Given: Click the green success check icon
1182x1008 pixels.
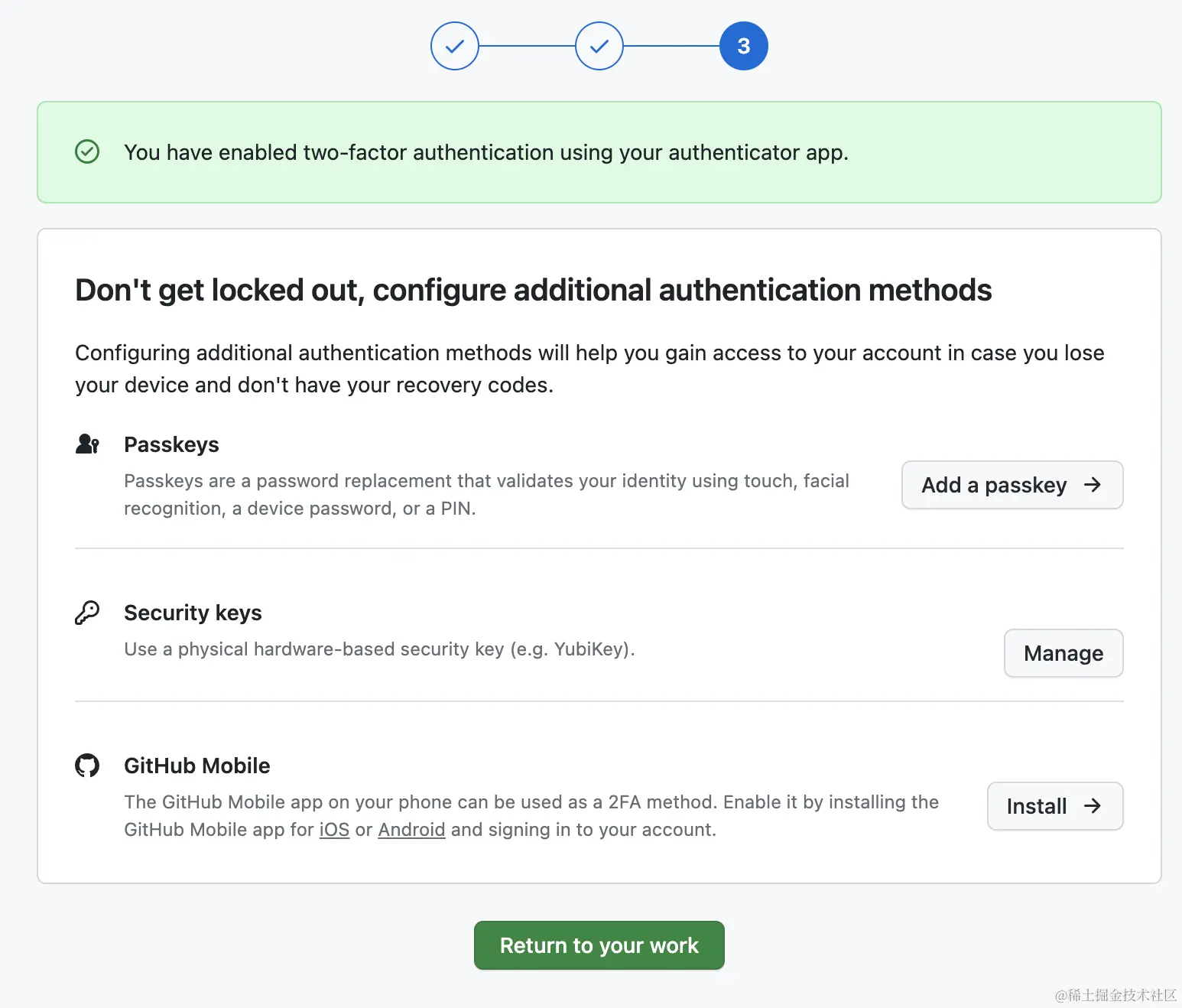Looking at the screenshot, I should pos(87,151).
